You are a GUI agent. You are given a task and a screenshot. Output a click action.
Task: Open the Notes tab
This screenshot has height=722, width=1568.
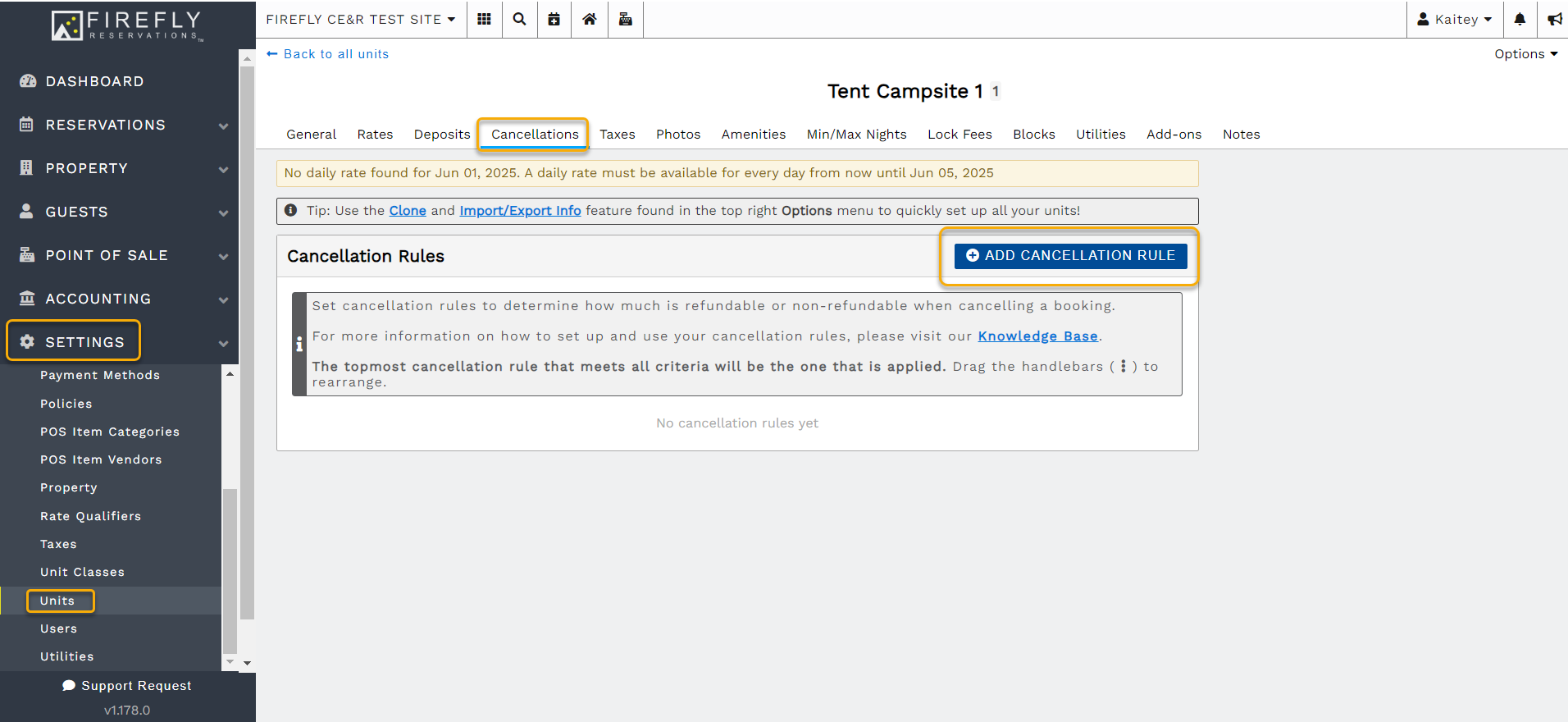pyautogui.click(x=1241, y=135)
